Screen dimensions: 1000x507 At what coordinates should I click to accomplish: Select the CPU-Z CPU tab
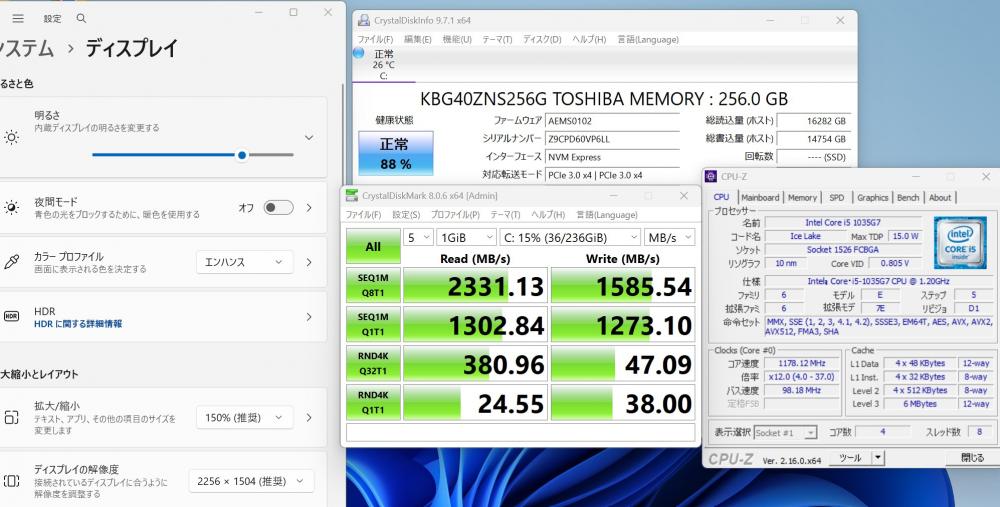pos(721,197)
